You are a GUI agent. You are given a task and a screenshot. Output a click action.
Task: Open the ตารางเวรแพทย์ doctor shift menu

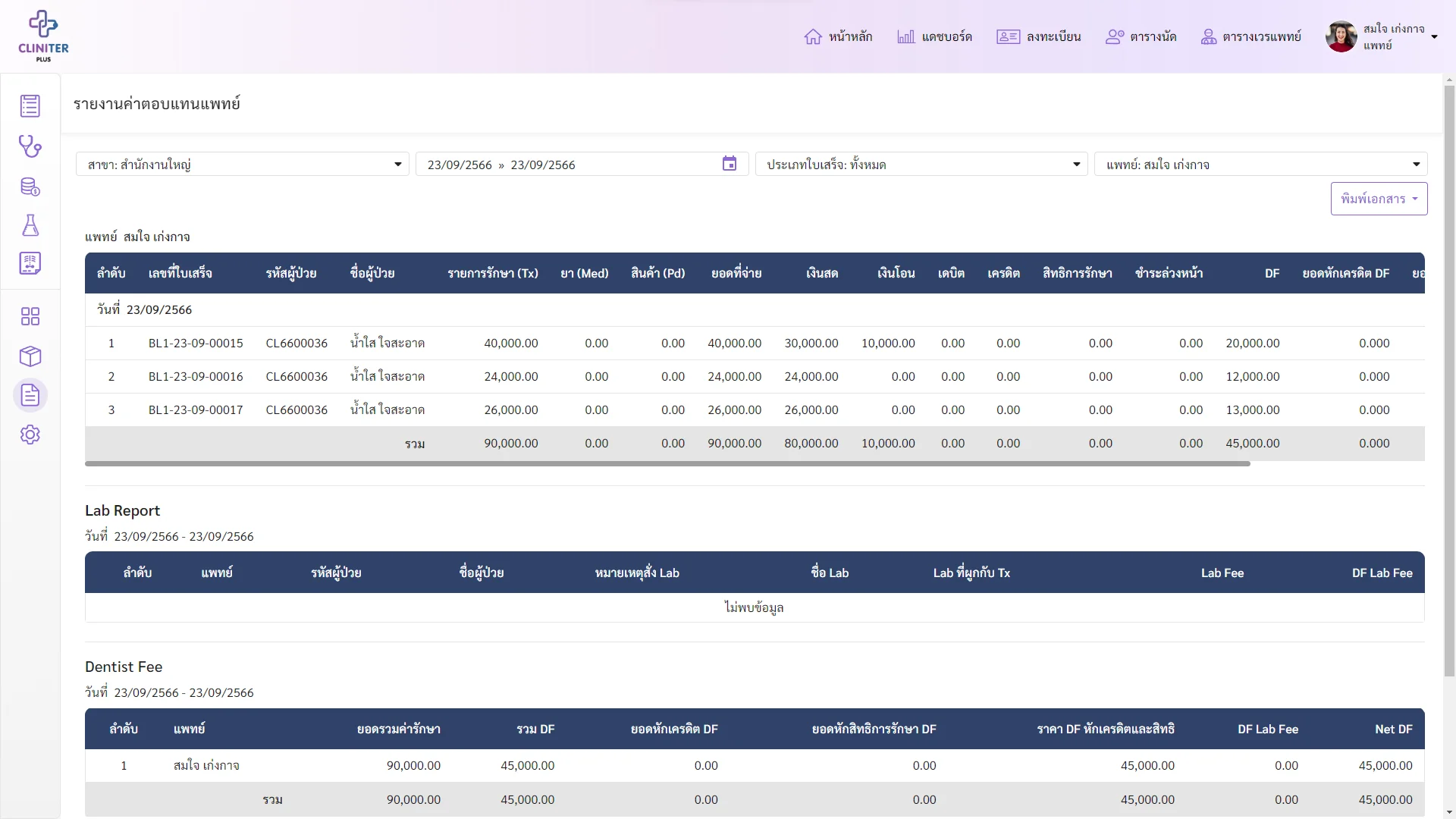(1251, 36)
